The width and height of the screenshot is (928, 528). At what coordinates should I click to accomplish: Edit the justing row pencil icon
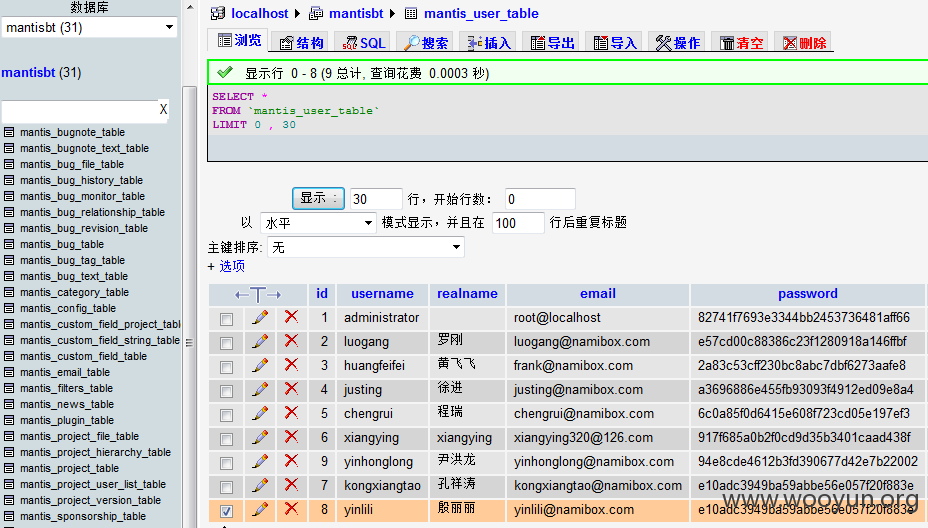pos(260,389)
